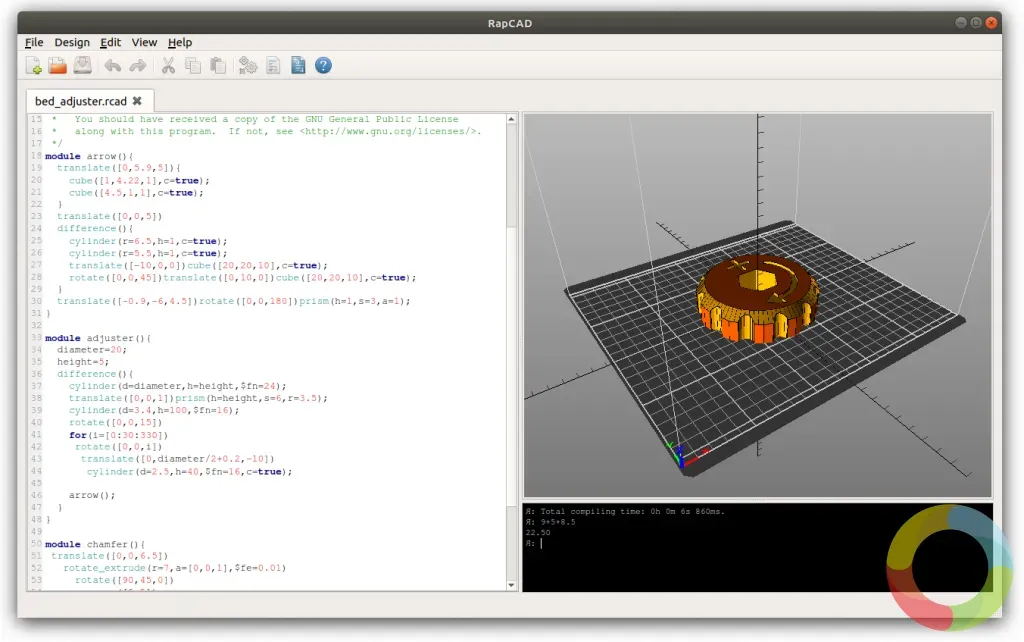The width and height of the screenshot is (1024, 642).
Task: Redo the last undone edit
Action: pos(138,65)
